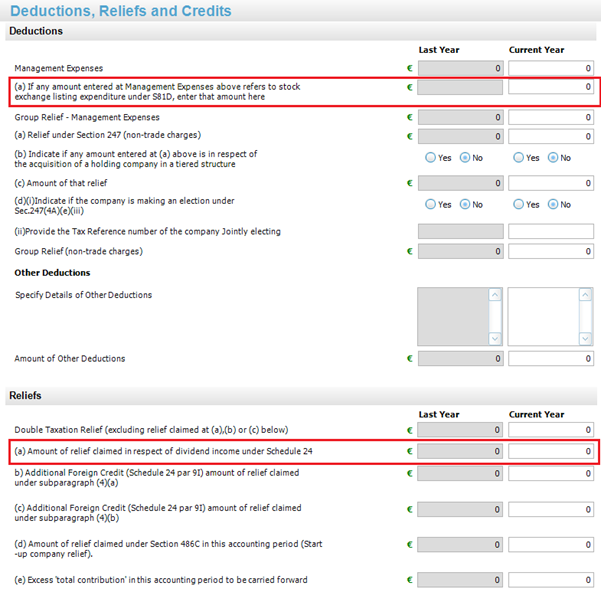Click Group Relief (non-trade charges) Last Year field
Viewport: 601px width, 596px height.
(x=460, y=251)
